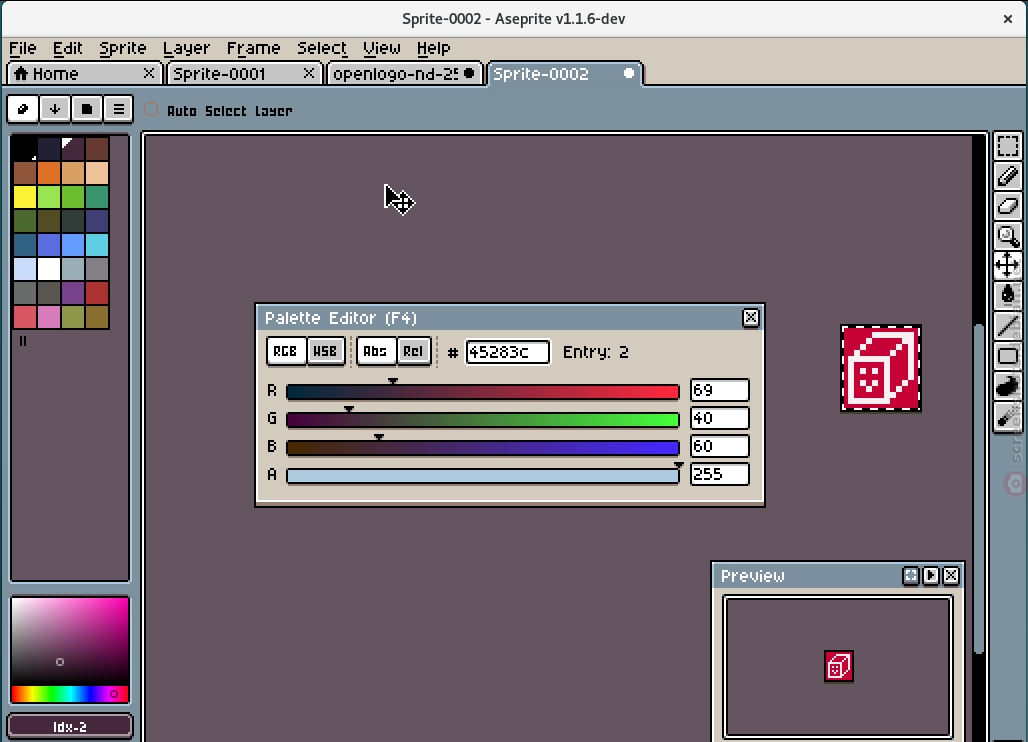Screen dimensions: 1028x742
Task: Select the yellow palette swatch
Action: (x=25, y=197)
